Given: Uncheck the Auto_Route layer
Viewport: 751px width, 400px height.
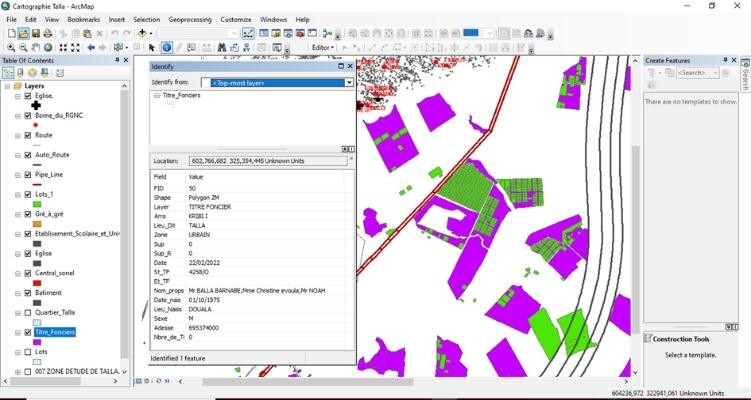Looking at the screenshot, I should point(27,155).
